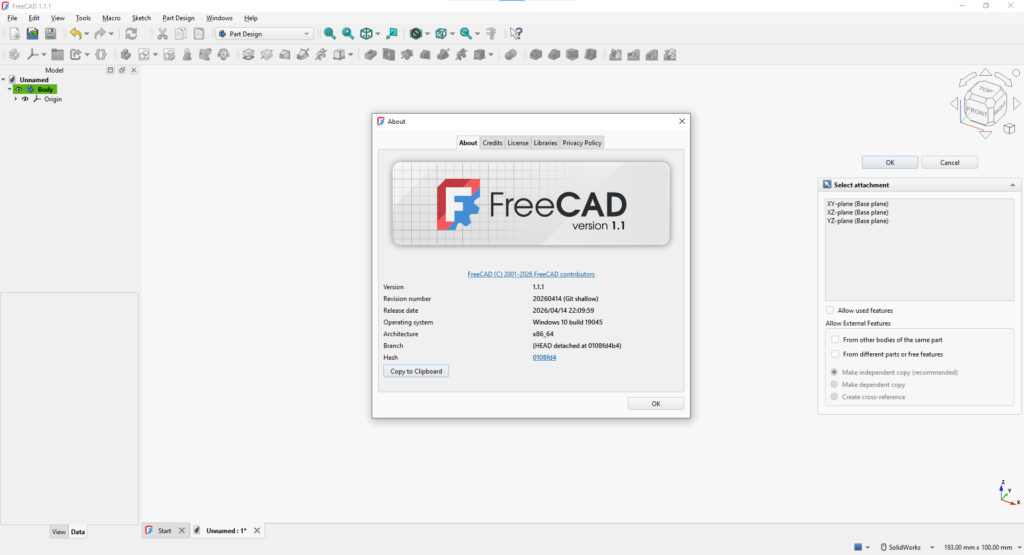Select the scissors Cut icon

coord(163,34)
